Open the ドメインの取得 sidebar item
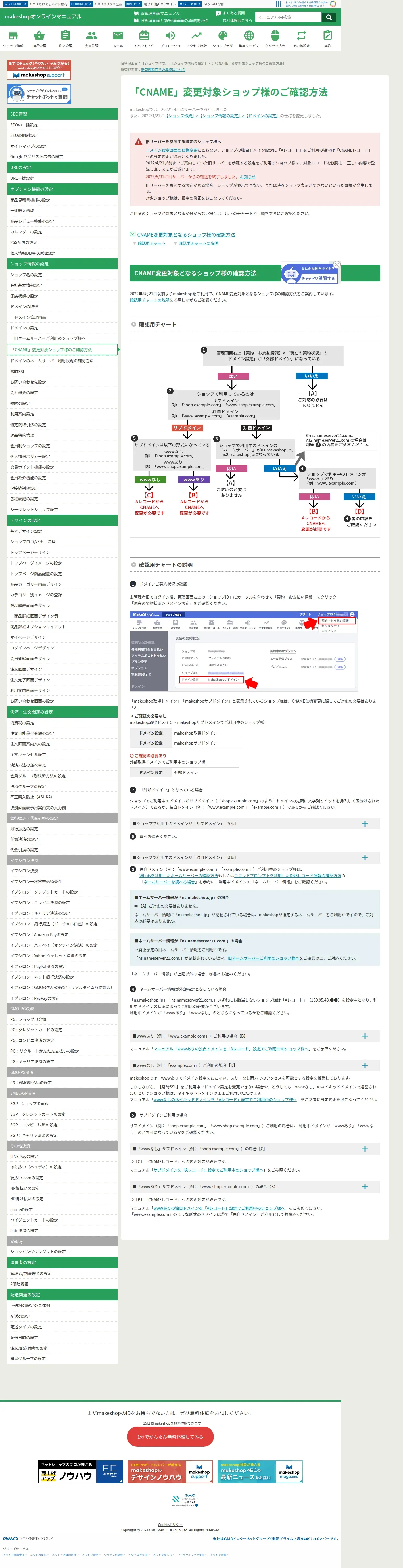The height and width of the screenshot is (1568, 403). tap(62, 307)
